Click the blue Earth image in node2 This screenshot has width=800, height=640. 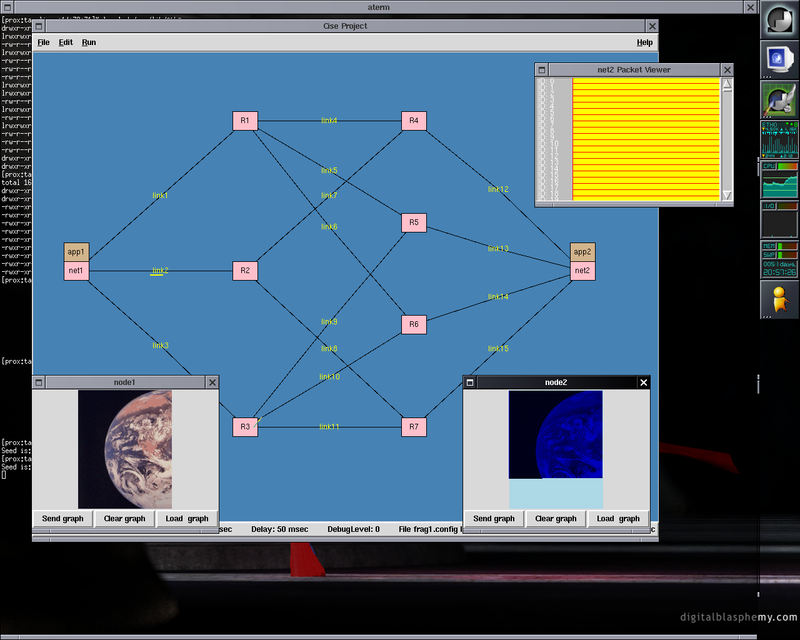556,434
